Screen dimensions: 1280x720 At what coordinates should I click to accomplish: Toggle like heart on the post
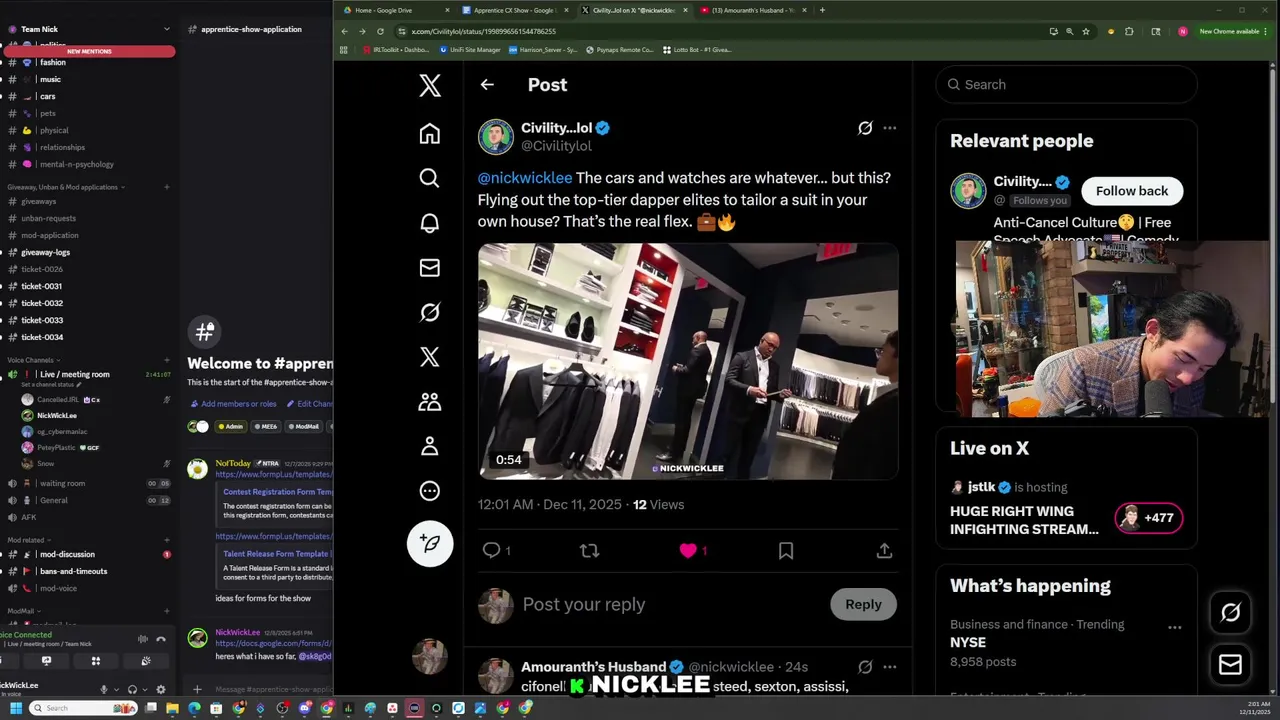coord(688,550)
